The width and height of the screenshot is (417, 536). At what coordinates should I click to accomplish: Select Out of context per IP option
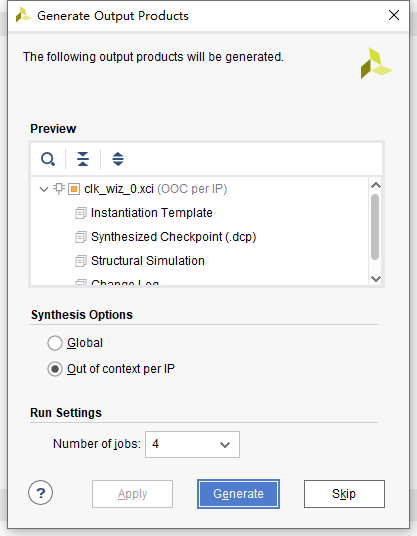coord(55,369)
